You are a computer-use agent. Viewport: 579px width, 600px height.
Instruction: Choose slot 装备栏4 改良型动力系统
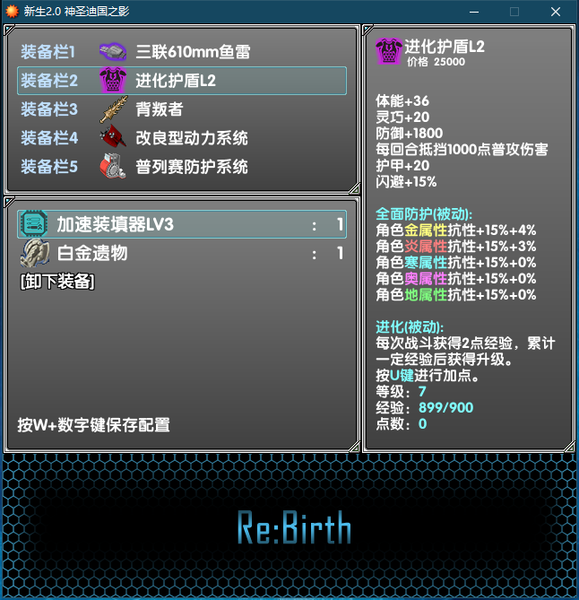pyautogui.click(x=182, y=138)
